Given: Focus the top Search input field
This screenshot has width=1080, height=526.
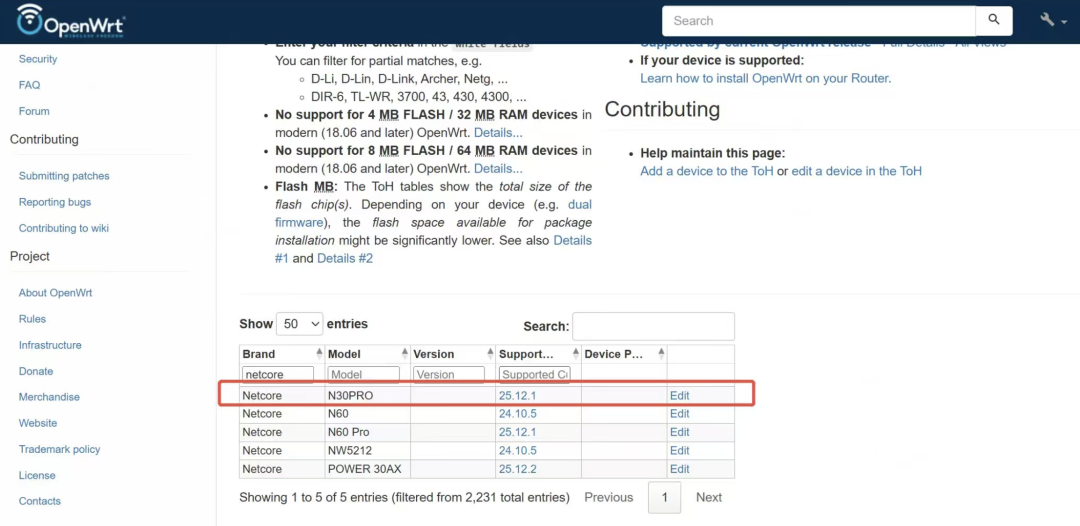Looking at the screenshot, I should point(818,21).
